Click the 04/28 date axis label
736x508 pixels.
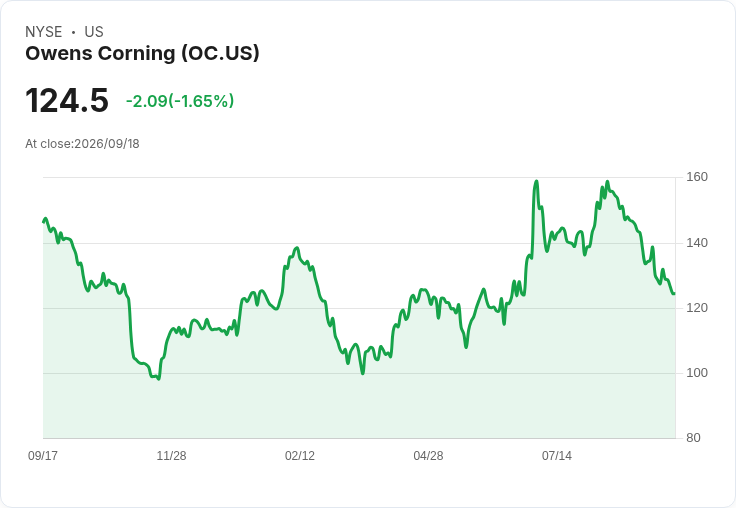[x=428, y=455]
